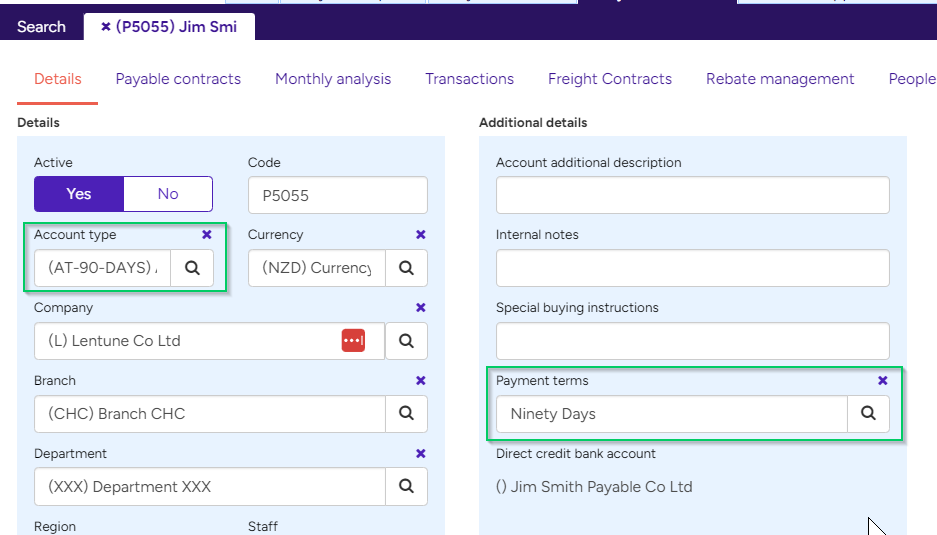
Task: Set Active toggle to Yes
Action: coord(79,194)
